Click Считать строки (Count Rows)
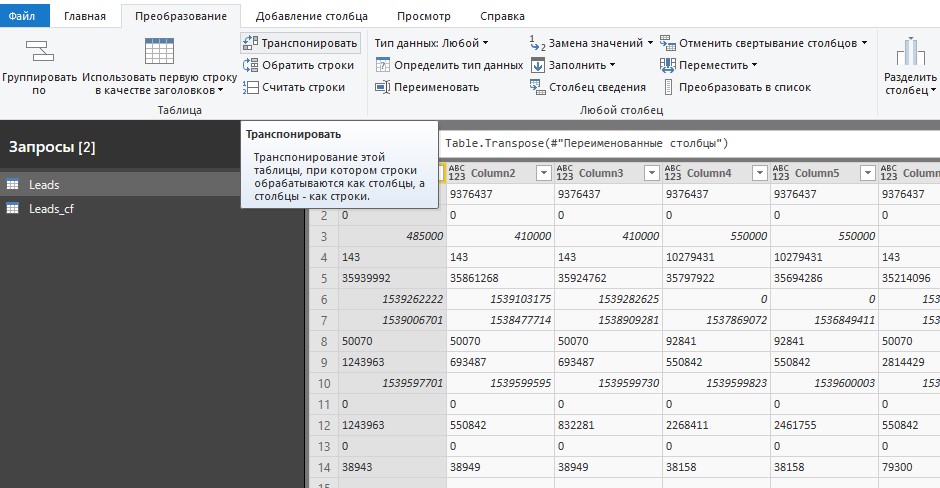Viewport: 940px width, 488px height. click(x=294, y=88)
